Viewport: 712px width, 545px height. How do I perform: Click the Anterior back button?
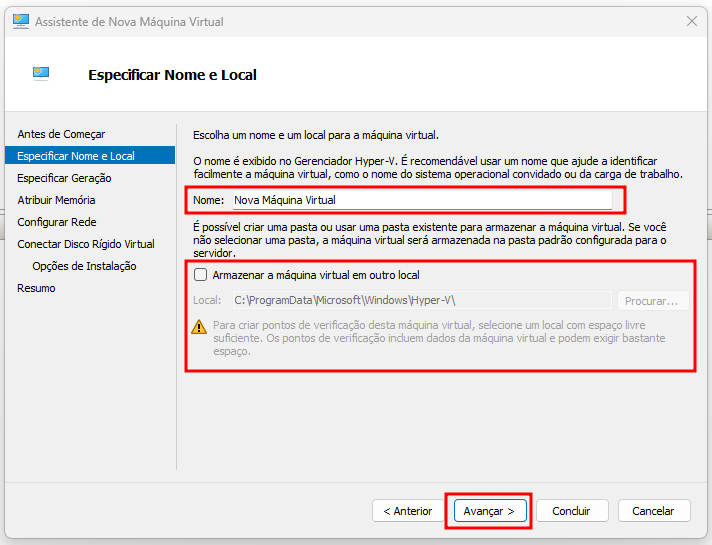408,511
